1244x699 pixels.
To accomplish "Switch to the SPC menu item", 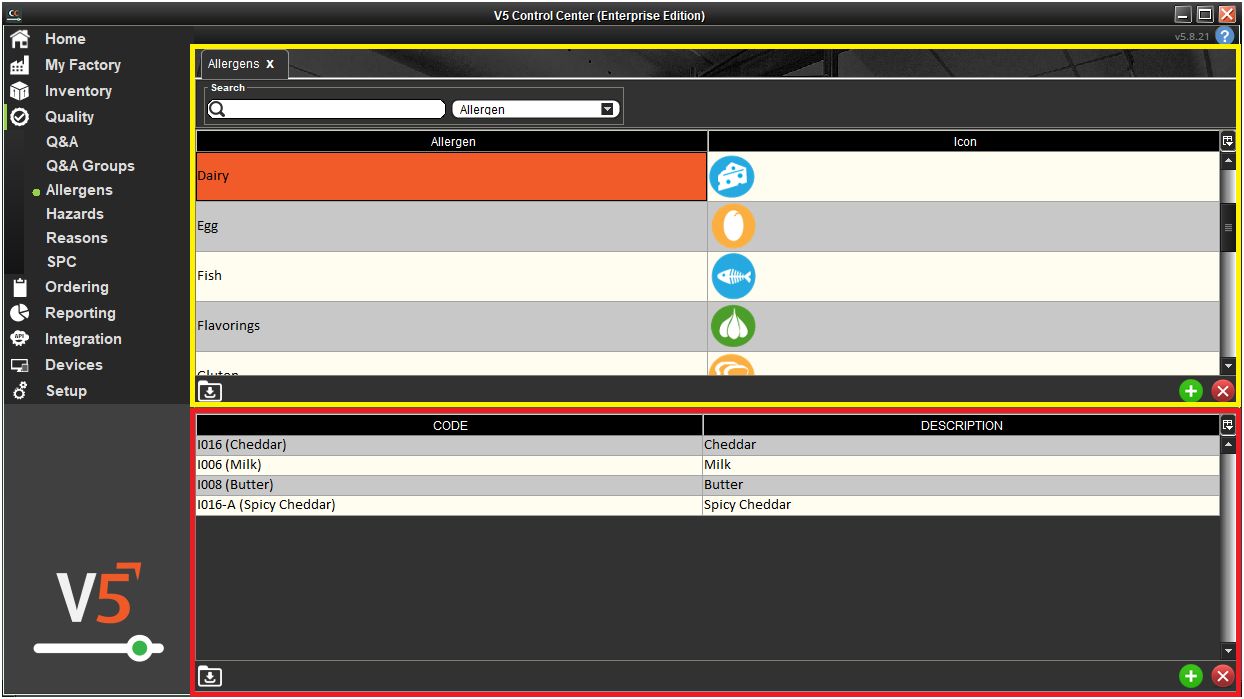I will point(62,261).
